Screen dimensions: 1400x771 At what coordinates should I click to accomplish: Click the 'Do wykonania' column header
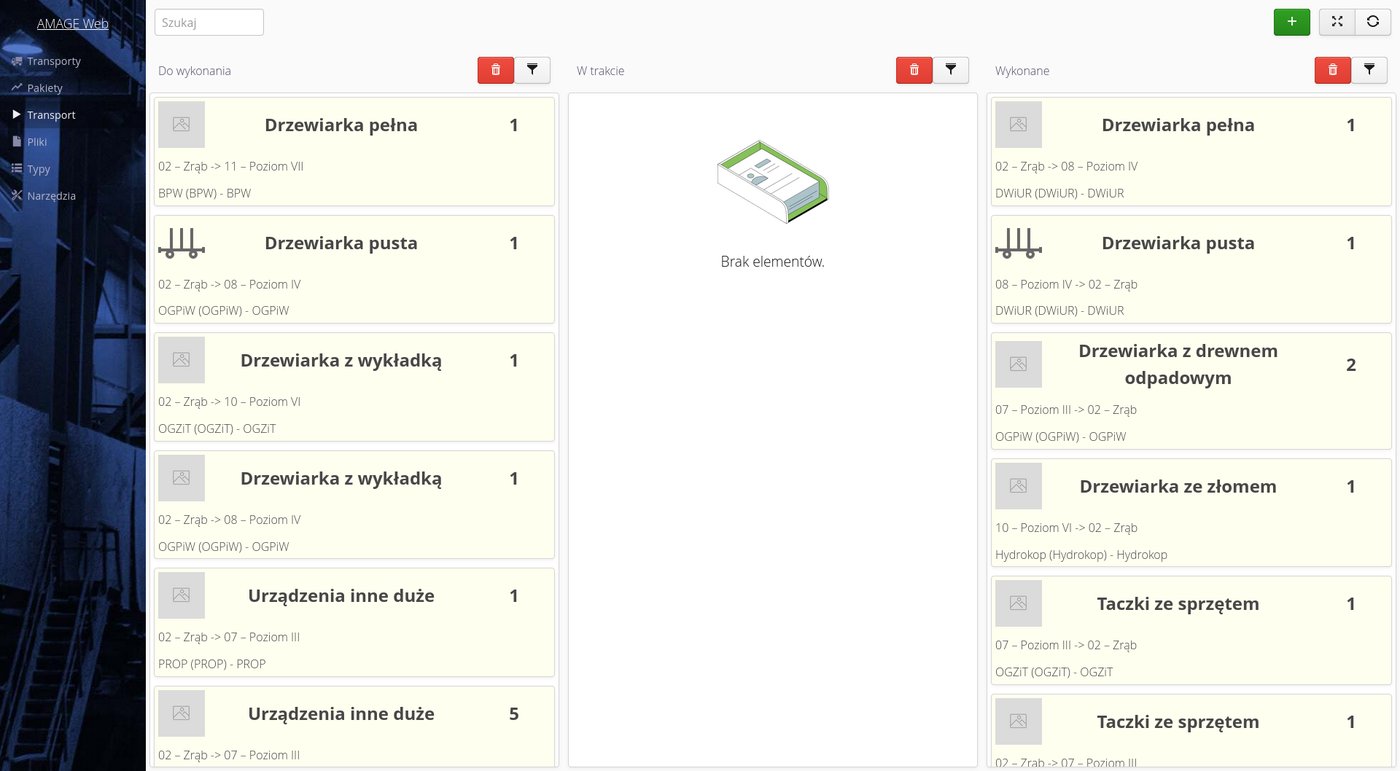tap(195, 71)
